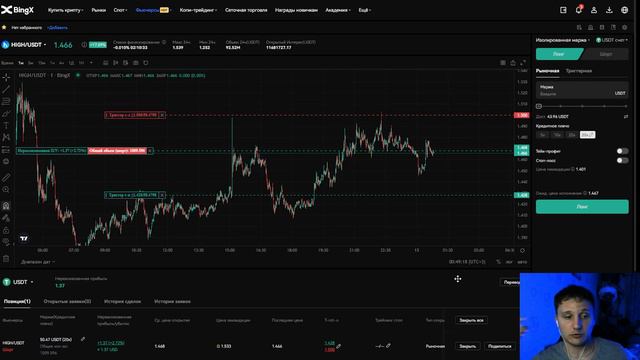This screenshot has width=640, height=360.
Task: Switch to the Market order tab
Action: (547, 71)
